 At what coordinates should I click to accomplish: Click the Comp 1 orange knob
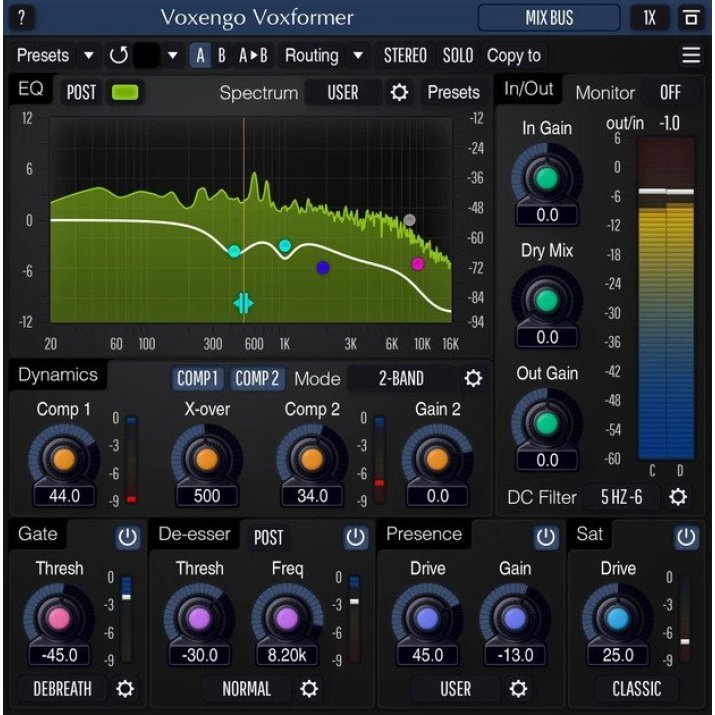pyautogui.click(x=64, y=459)
